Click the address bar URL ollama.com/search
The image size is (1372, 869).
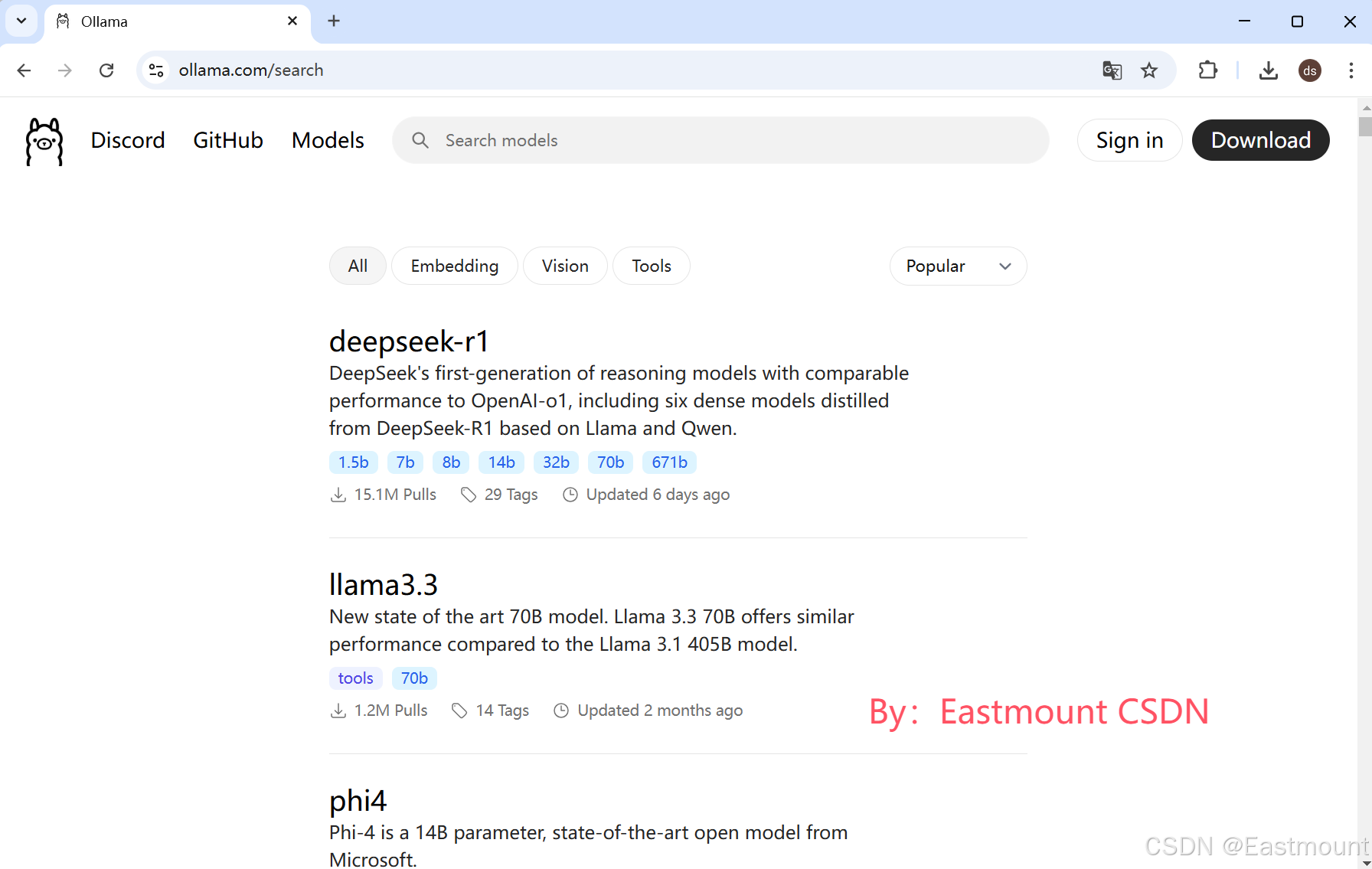(251, 70)
